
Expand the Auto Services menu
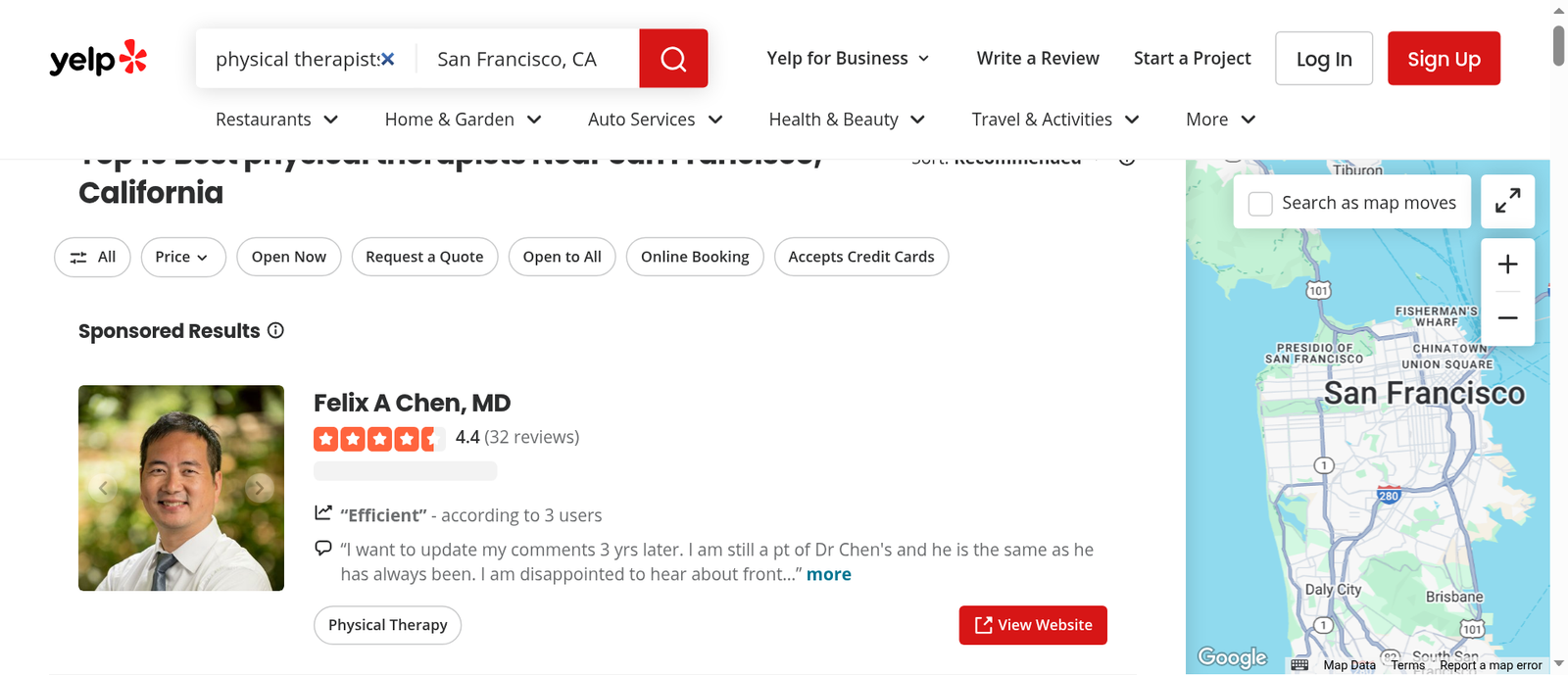(656, 120)
